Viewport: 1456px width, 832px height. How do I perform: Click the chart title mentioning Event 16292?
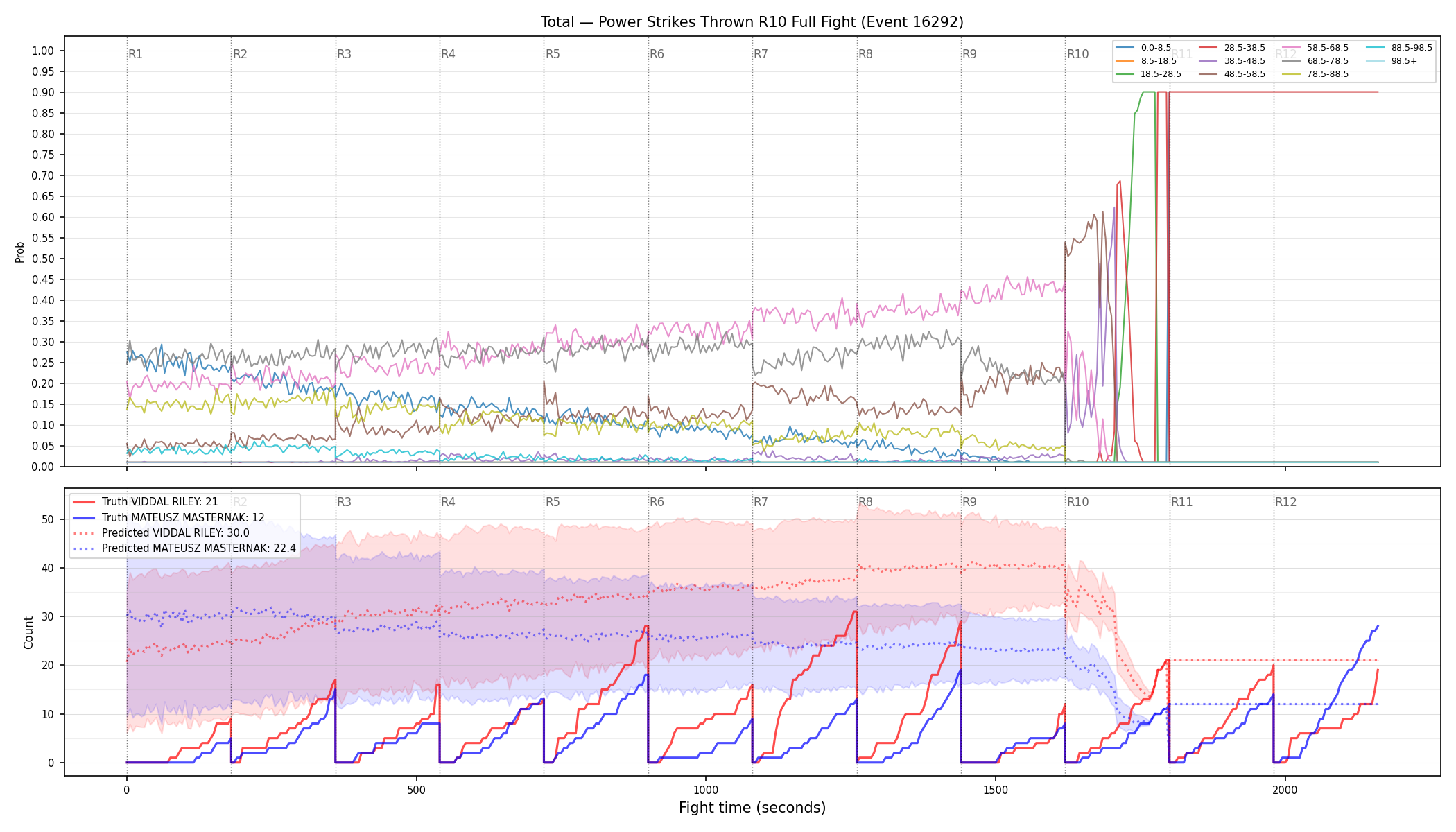tap(752, 22)
